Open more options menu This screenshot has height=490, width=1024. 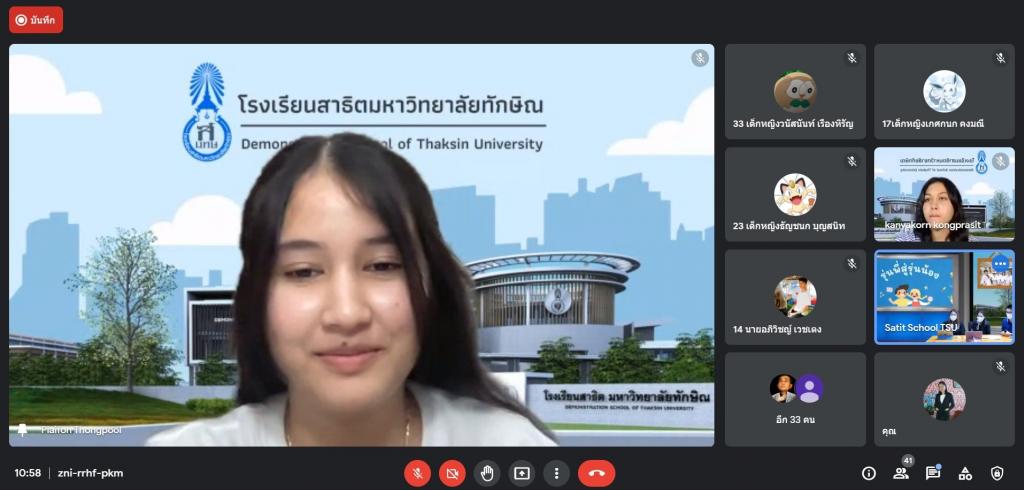click(x=556, y=473)
